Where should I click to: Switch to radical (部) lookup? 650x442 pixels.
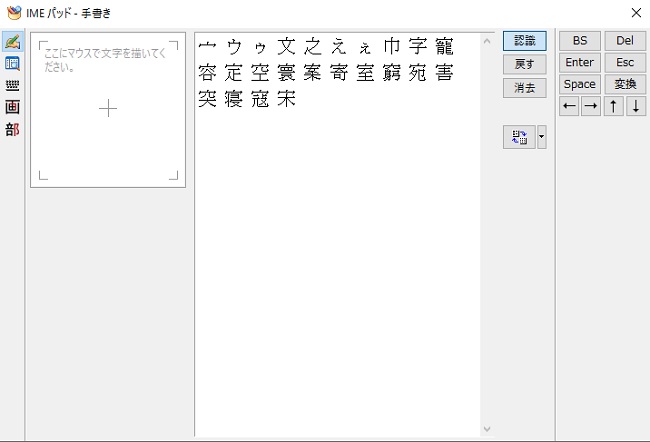point(12,129)
